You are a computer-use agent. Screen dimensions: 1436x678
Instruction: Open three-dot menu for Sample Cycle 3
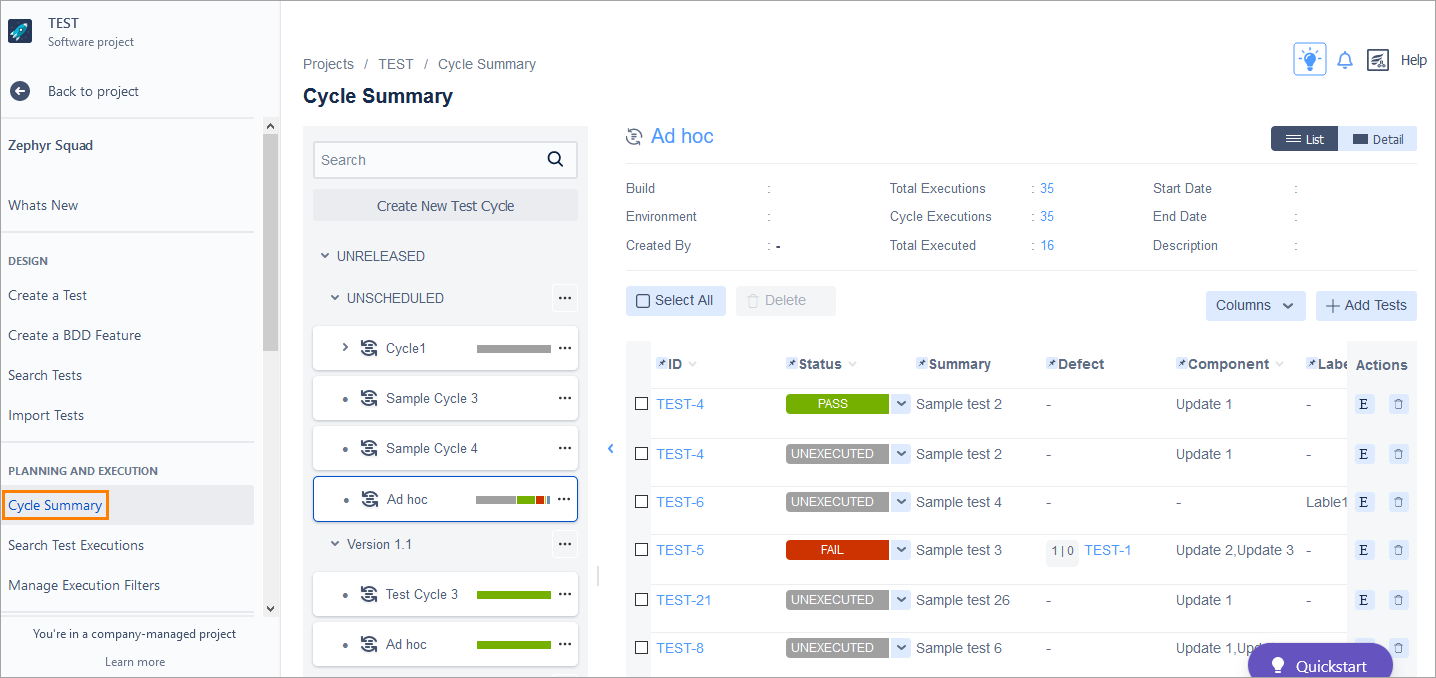[564, 398]
